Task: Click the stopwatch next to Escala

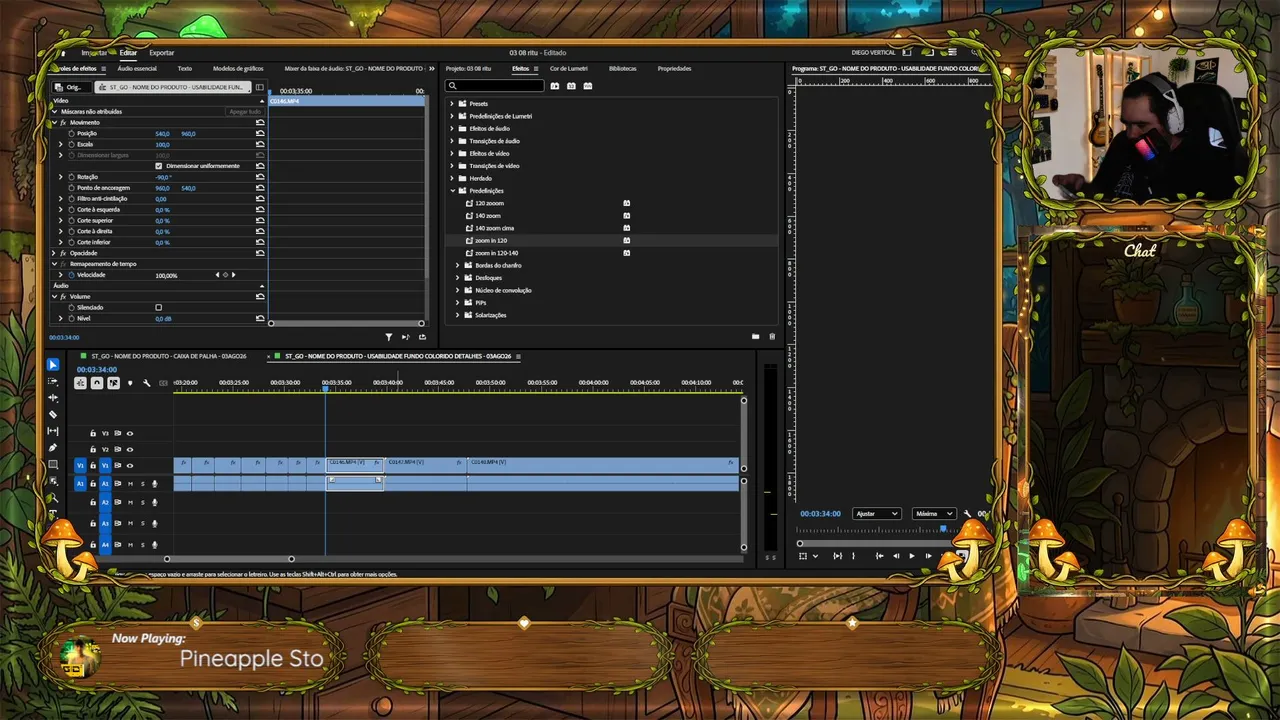Action: (x=71, y=144)
